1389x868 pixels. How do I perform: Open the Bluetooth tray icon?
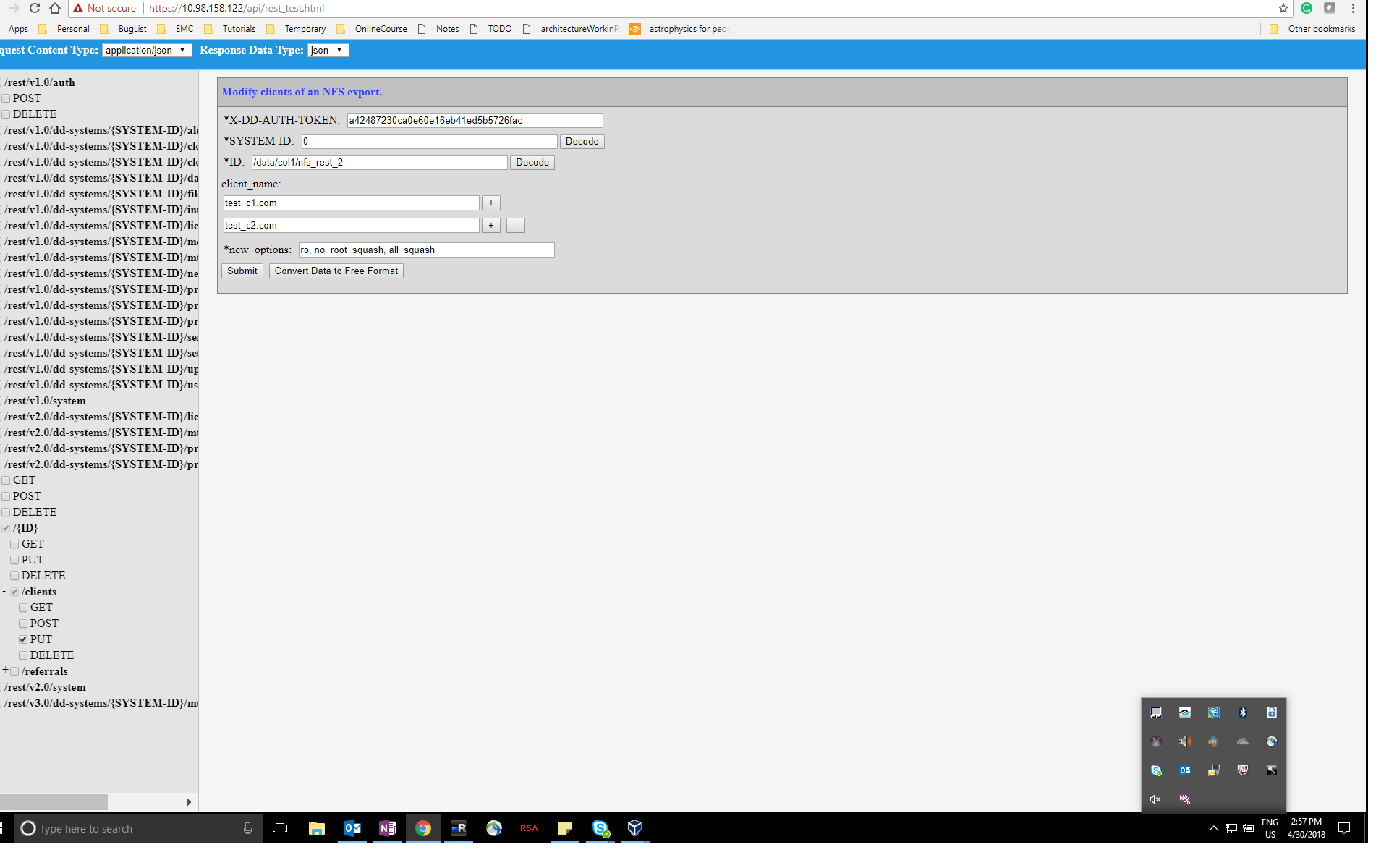(1243, 712)
